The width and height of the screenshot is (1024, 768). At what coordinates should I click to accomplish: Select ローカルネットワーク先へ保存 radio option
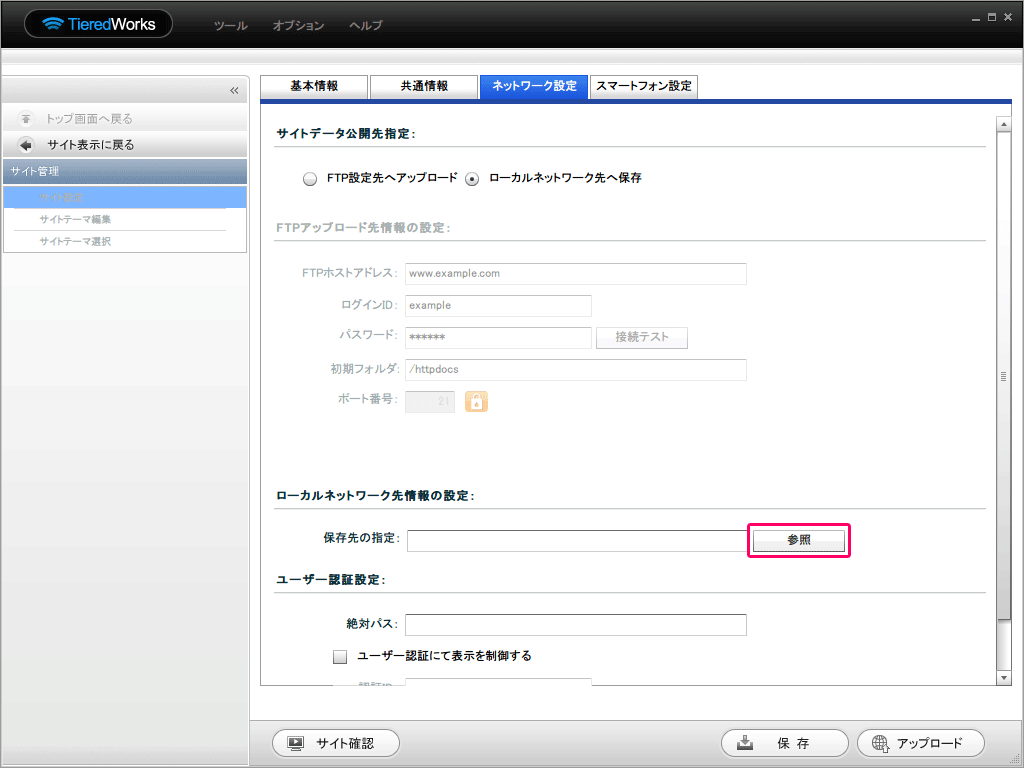click(472, 179)
